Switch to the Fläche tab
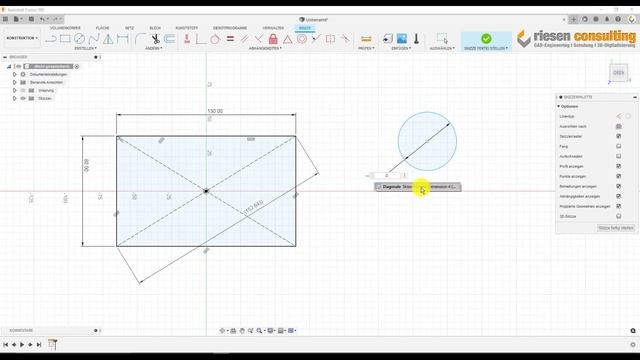Screen dimensions: 640x360 coord(102,28)
